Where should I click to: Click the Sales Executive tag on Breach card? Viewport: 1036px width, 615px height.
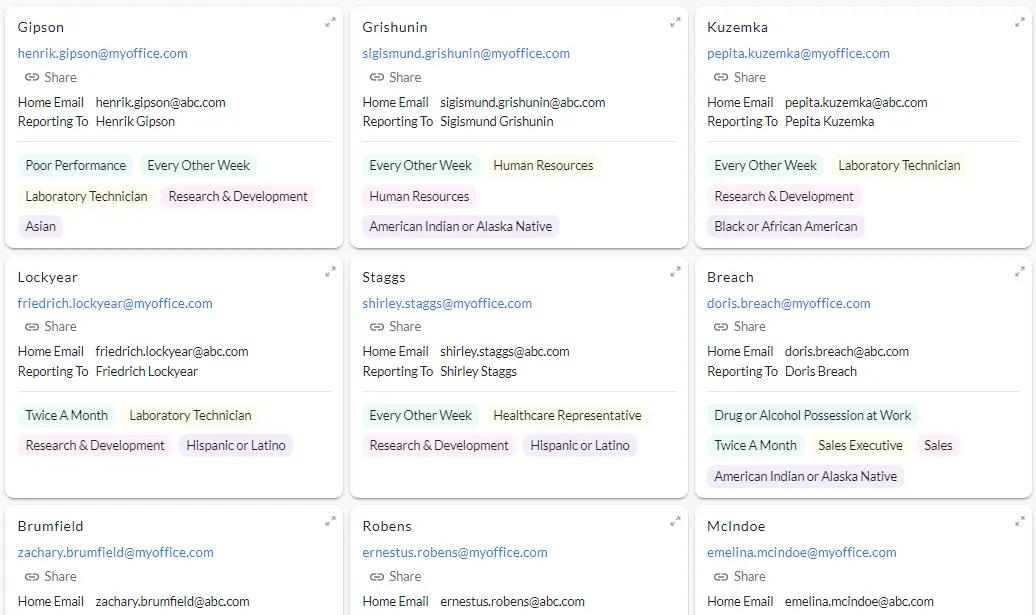click(x=860, y=445)
